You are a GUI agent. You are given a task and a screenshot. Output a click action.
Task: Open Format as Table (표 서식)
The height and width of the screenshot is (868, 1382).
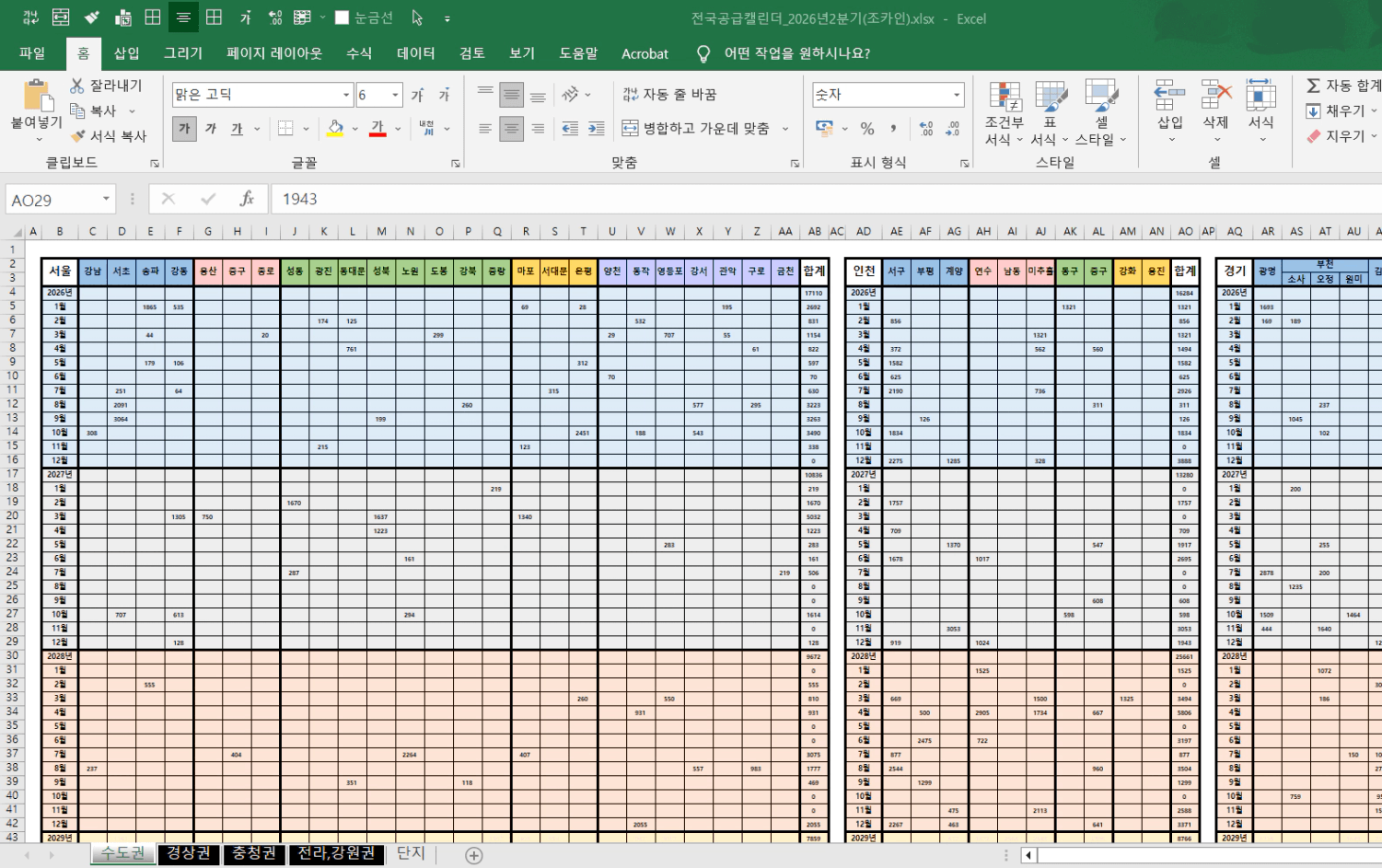click(x=1050, y=113)
